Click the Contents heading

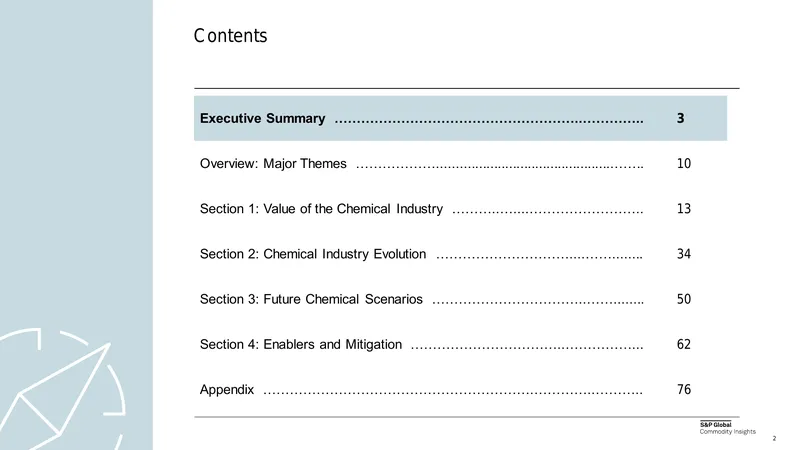(x=231, y=36)
